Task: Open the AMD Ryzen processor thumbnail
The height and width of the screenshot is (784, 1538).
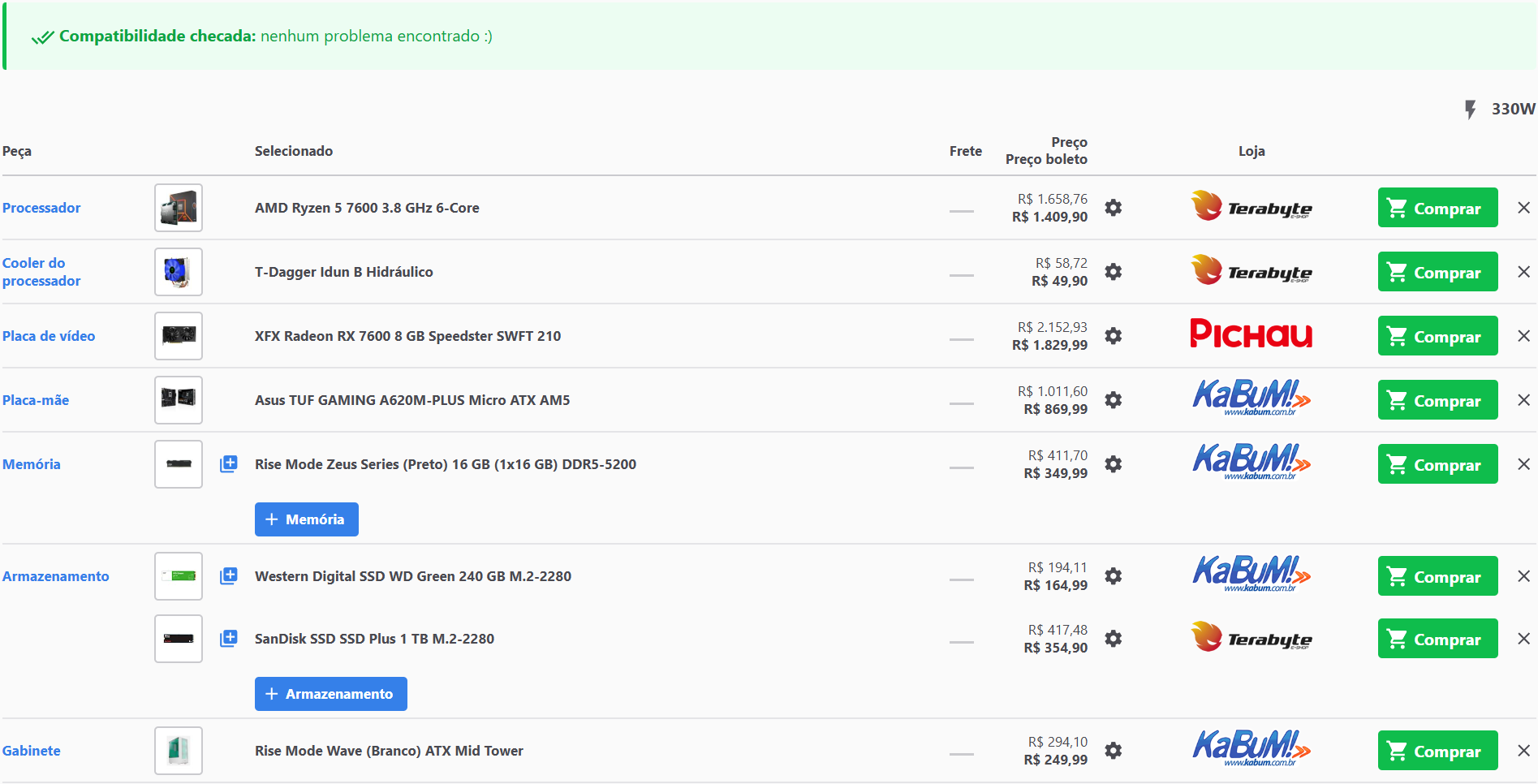Action: coord(179,208)
